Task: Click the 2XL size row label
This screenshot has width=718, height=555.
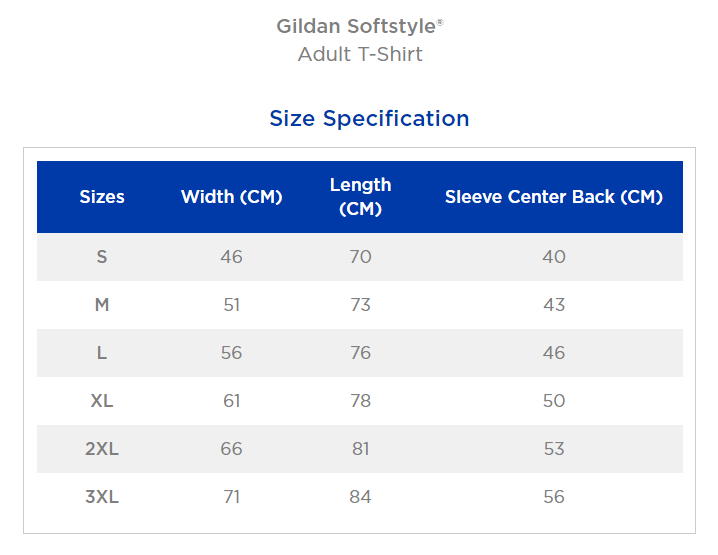Action: pyautogui.click(x=102, y=449)
